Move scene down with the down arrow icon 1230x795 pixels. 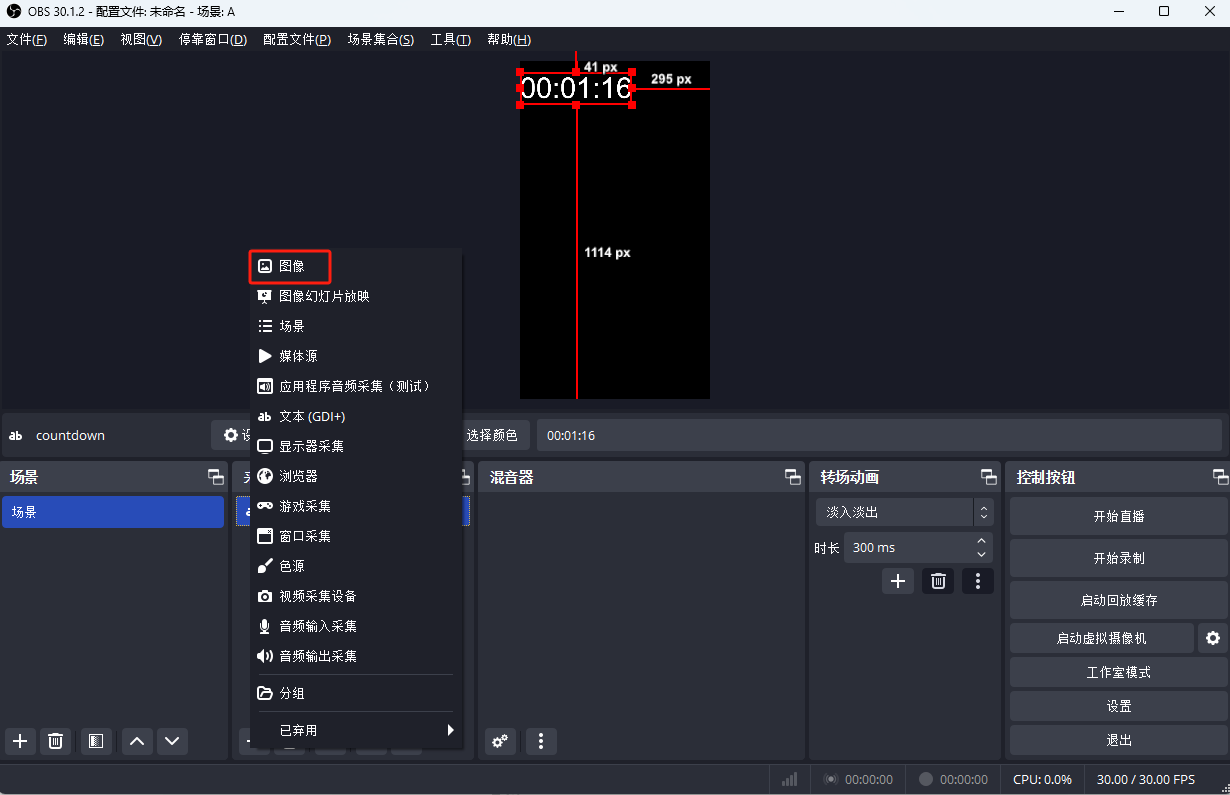pos(171,741)
